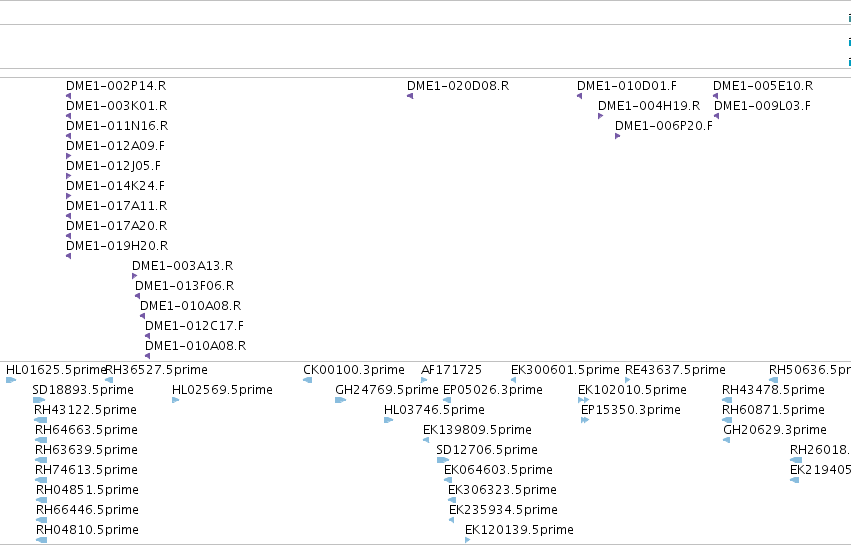Click the blue arrow under HL02569.5prime
851x545 pixels.
pos(175,400)
